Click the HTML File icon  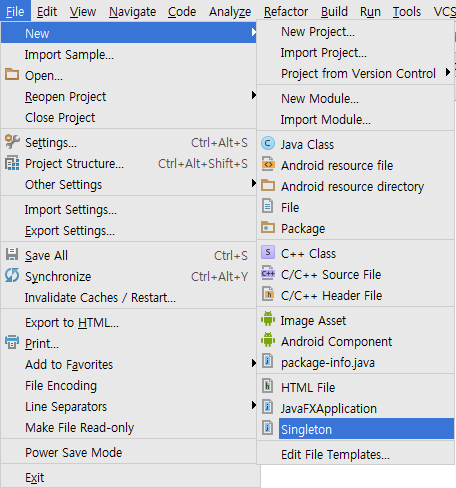[x=267, y=386]
